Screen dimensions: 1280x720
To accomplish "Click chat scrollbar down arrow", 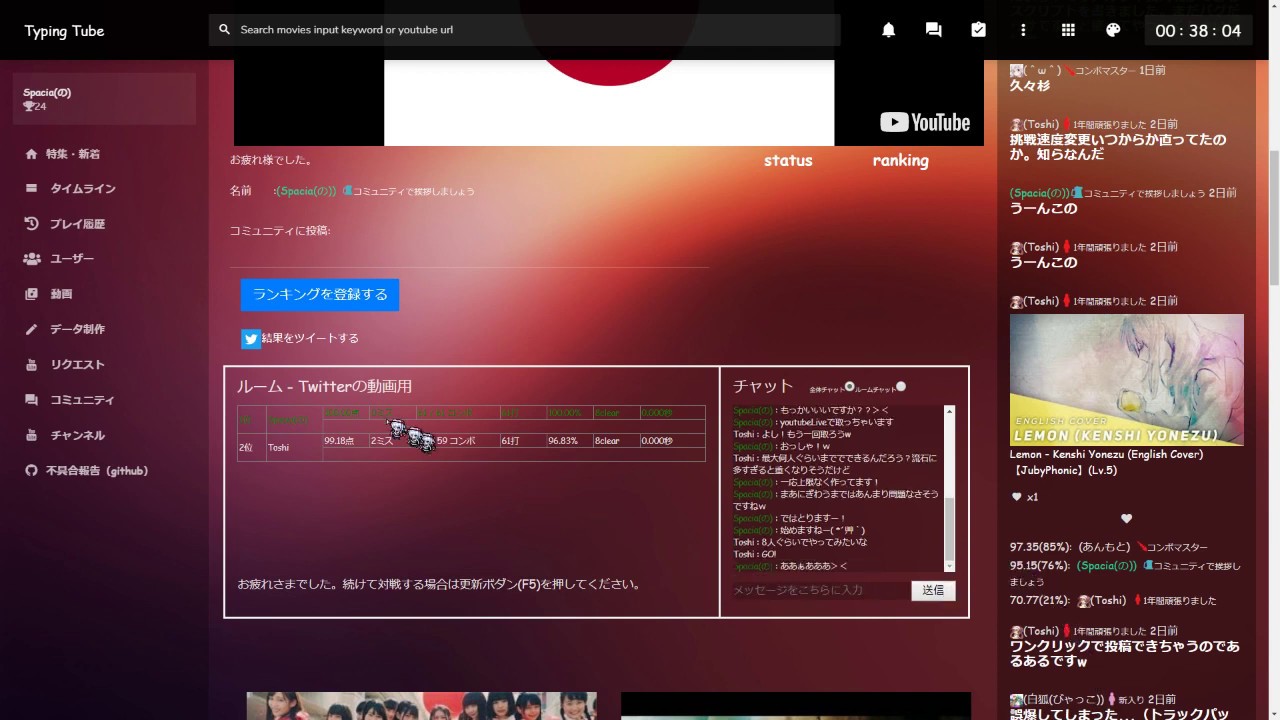I will (x=949, y=565).
